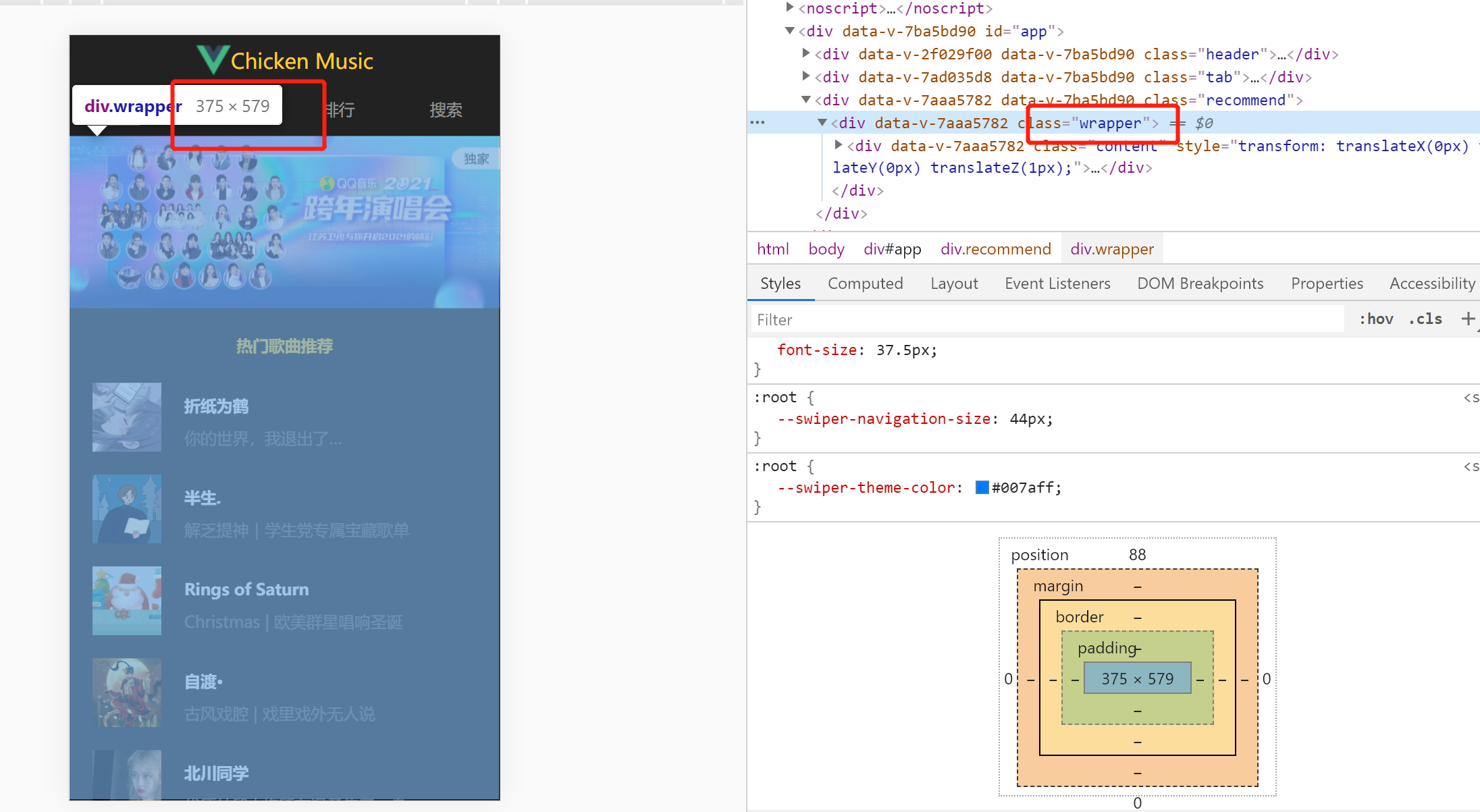Enable the Event Listeners panel

[1057, 284]
